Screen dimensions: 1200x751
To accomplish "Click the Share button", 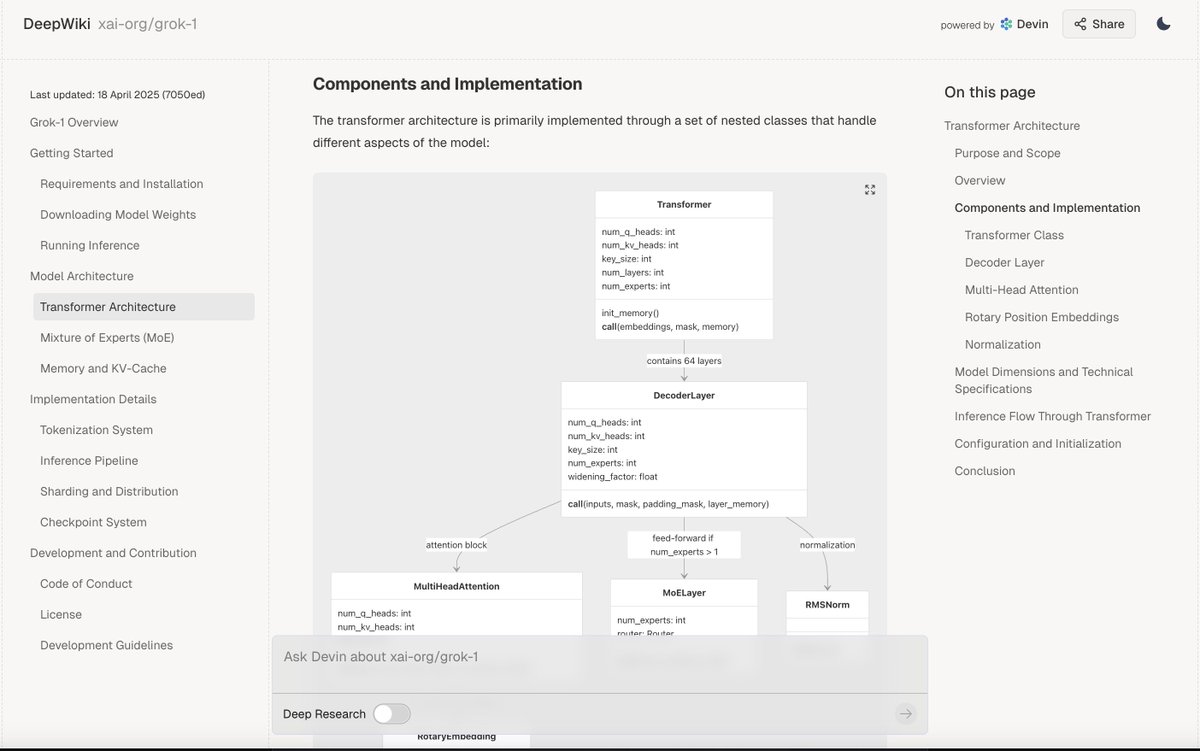I will pyautogui.click(x=1098, y=23).
